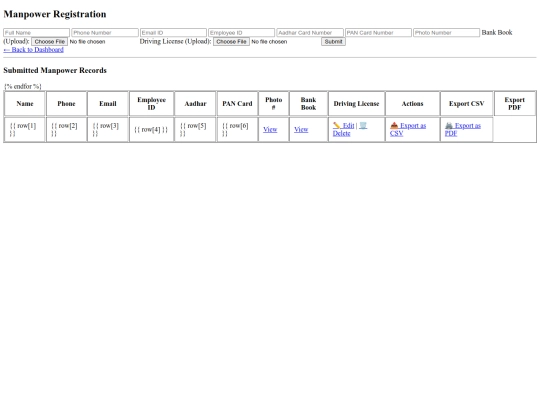Click the Delete link
The image size is (540, 405).
pyautogui.click(x=341, y=133)
